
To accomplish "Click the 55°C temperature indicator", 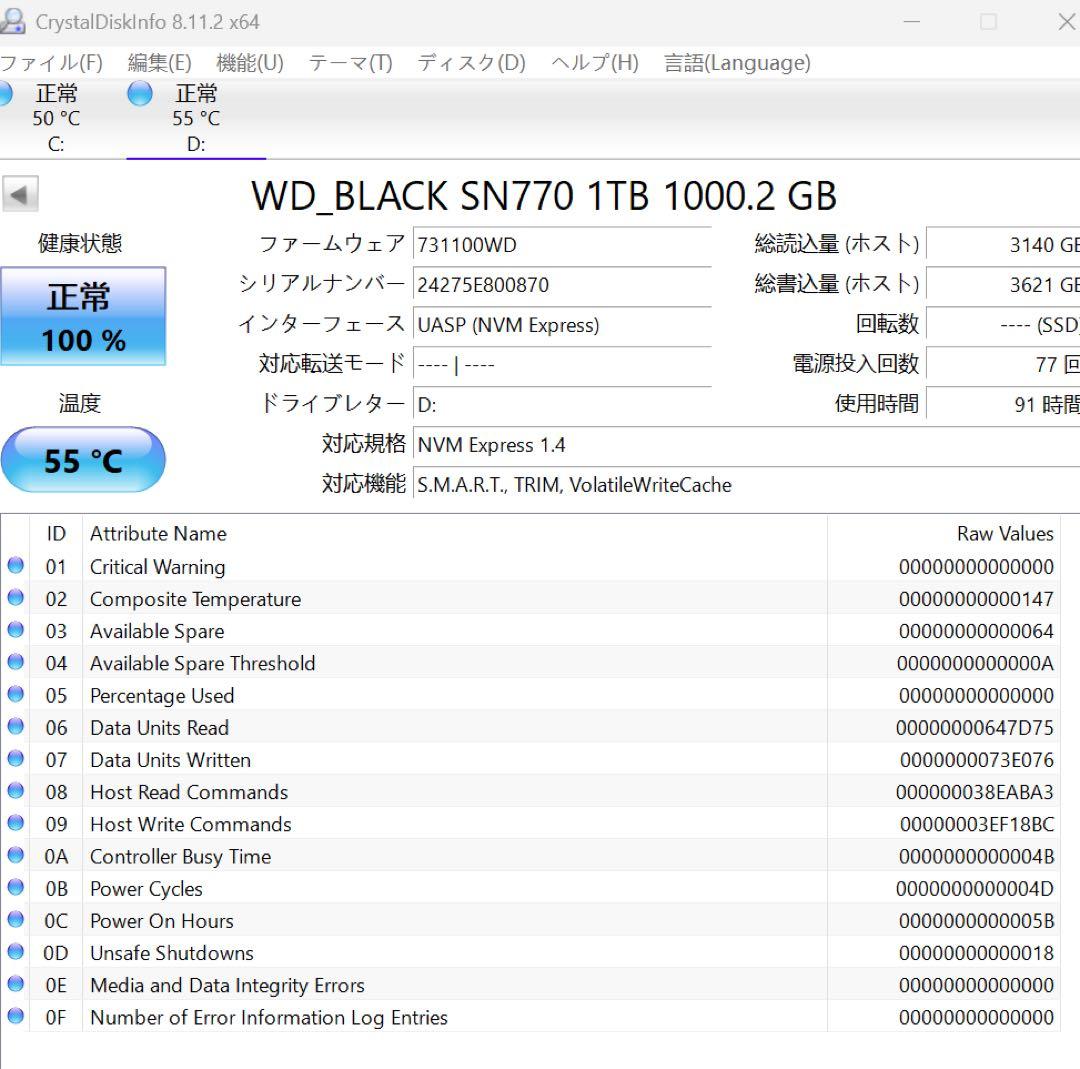I will pyautogui.click(x=84, y=460).
